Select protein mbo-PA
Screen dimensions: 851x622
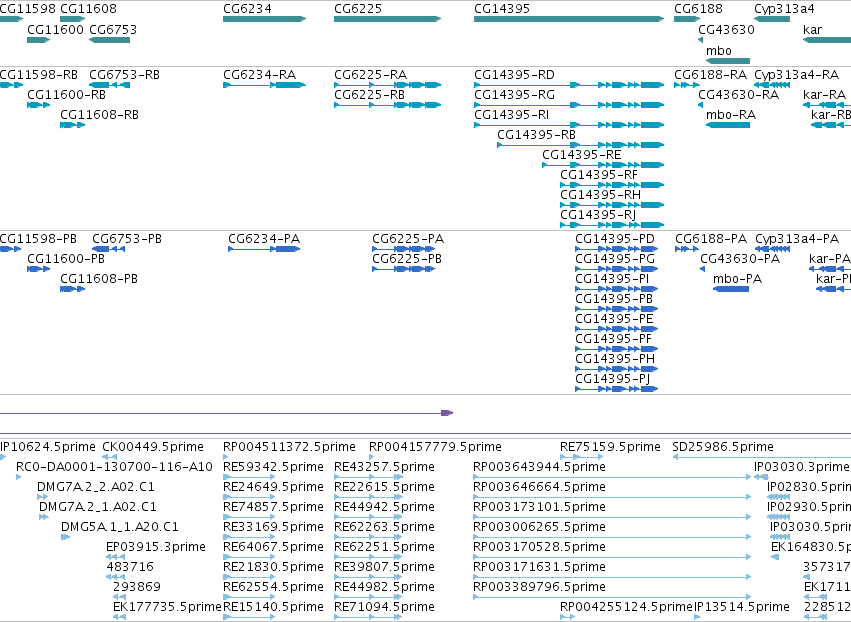click(x=731, y=289)
